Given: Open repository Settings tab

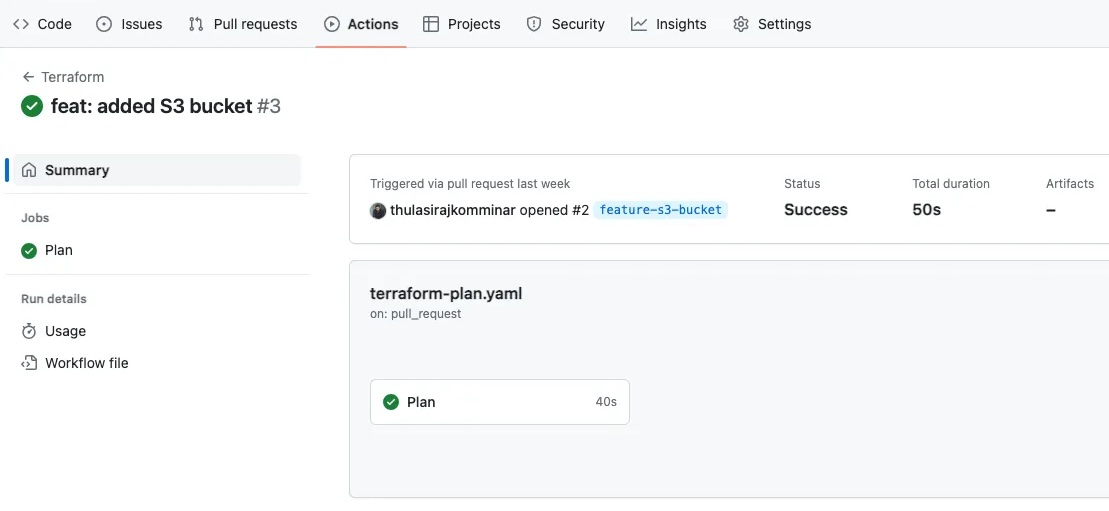Looking at the screenshot, I should pos(772,24).
